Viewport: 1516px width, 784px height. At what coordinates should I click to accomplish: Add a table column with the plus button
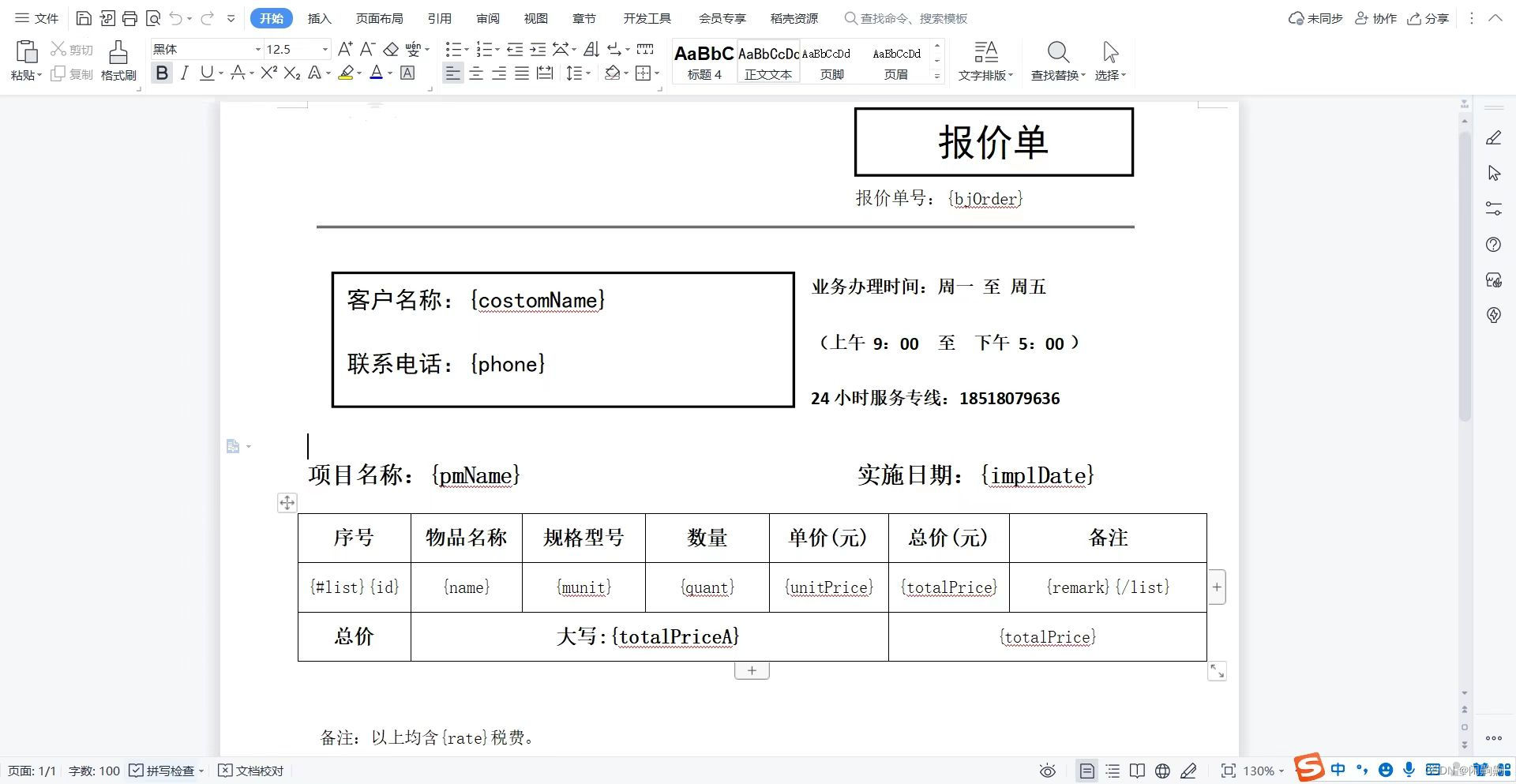tap(1217, 587)
